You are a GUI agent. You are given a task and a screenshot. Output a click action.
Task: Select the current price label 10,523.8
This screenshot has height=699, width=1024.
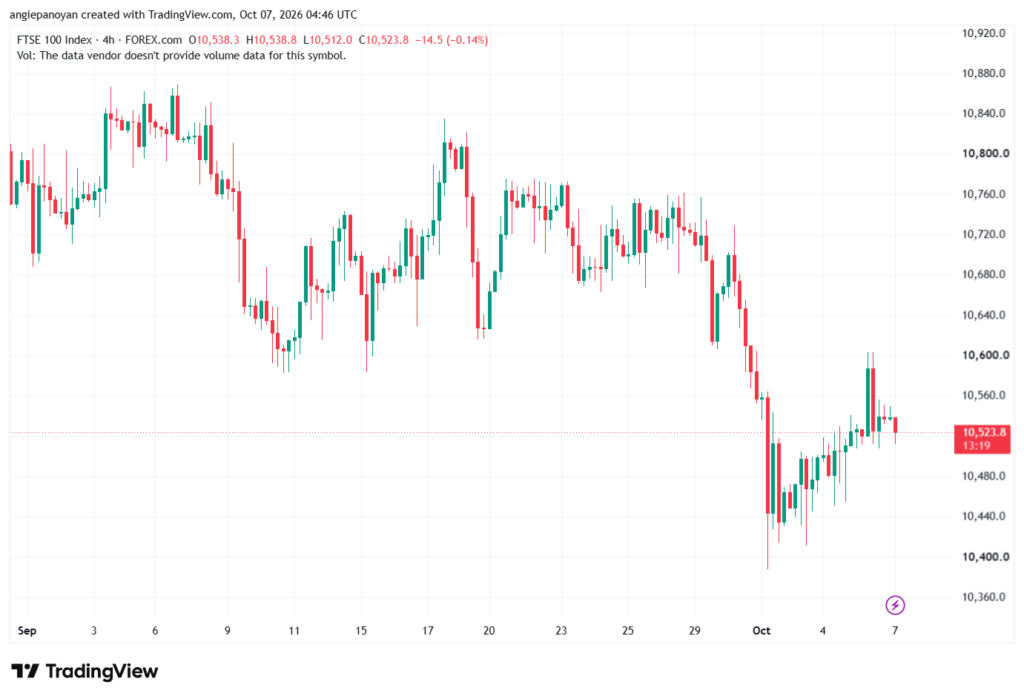coord(984,432)
